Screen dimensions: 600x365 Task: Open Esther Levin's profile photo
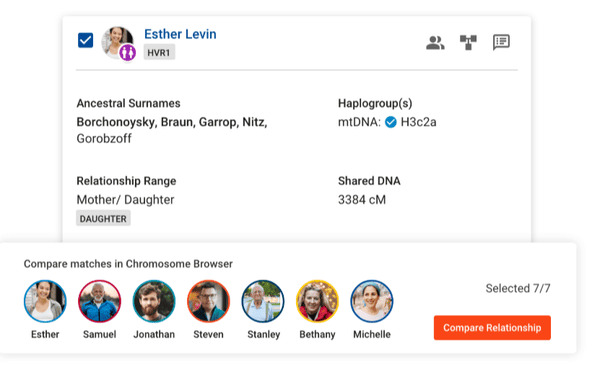(117, 42)
